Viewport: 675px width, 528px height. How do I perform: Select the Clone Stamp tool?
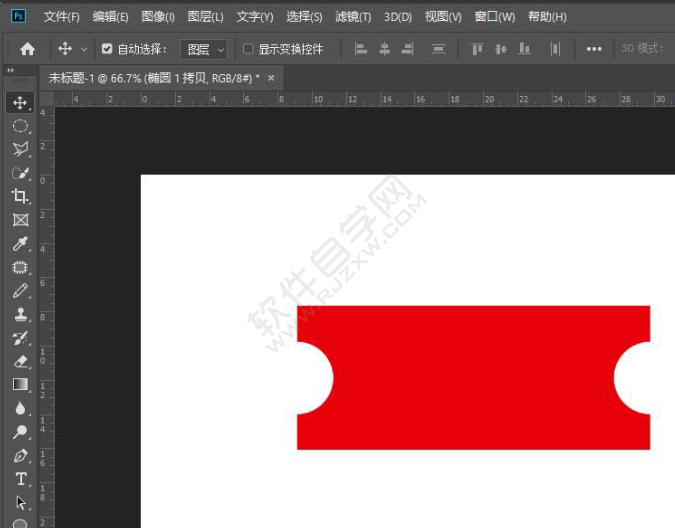[x=20, y=314]
